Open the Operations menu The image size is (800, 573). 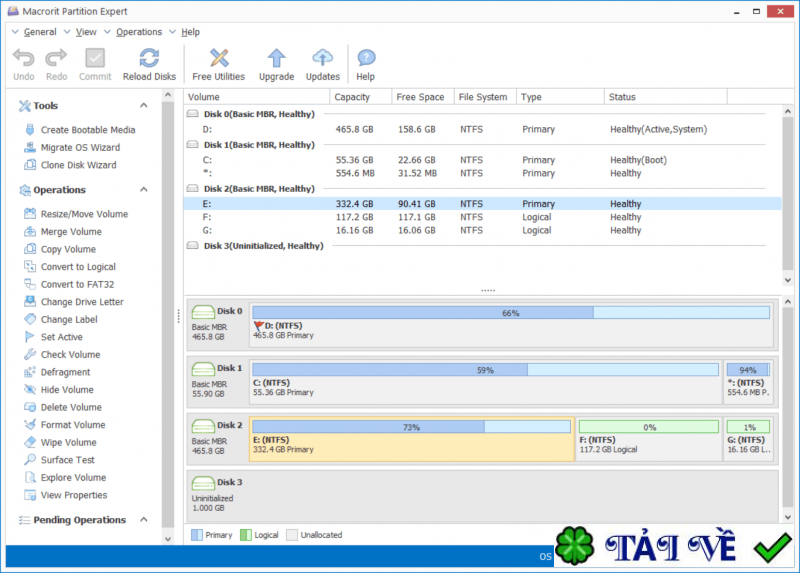pyautogui.click(x=139, y=32)
